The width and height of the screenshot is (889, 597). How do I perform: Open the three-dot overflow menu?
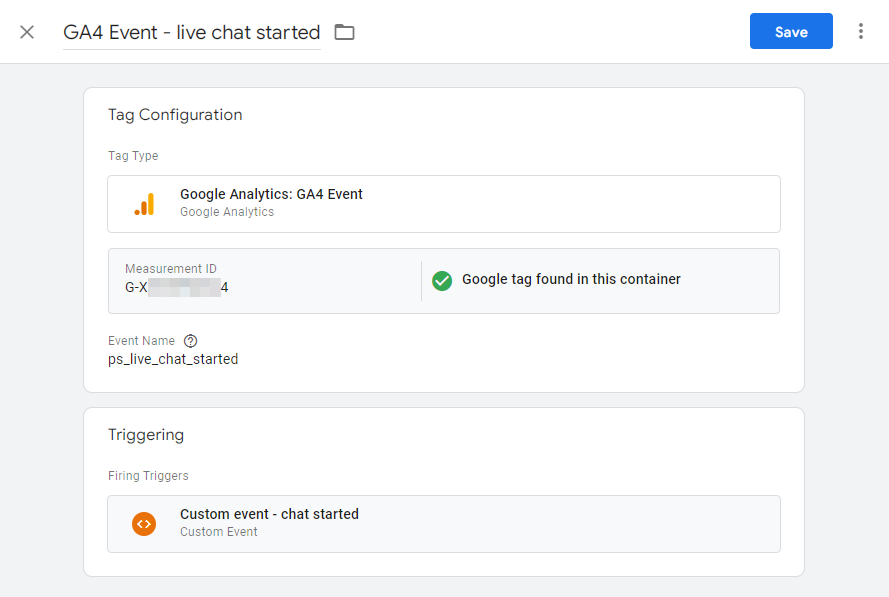click(861, 31)
